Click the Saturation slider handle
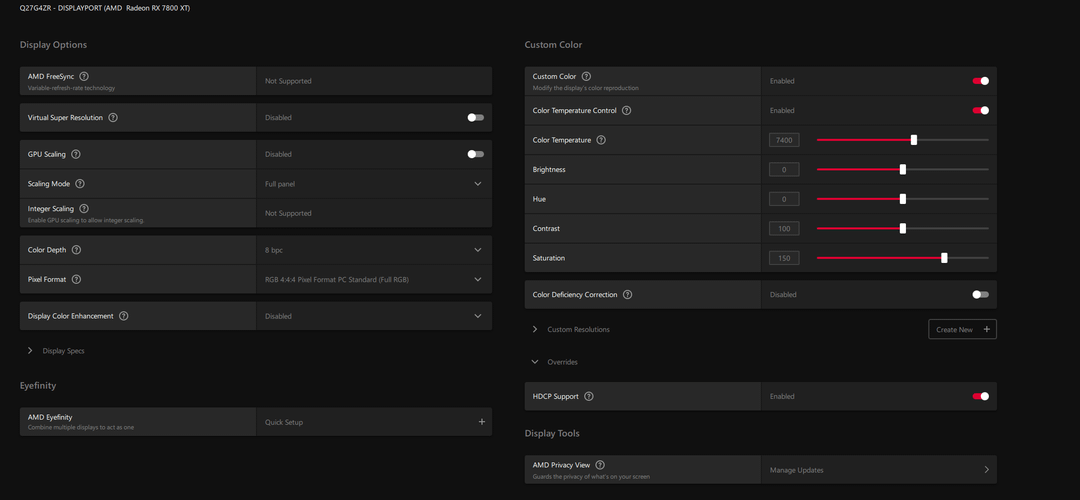 (944, 258)
